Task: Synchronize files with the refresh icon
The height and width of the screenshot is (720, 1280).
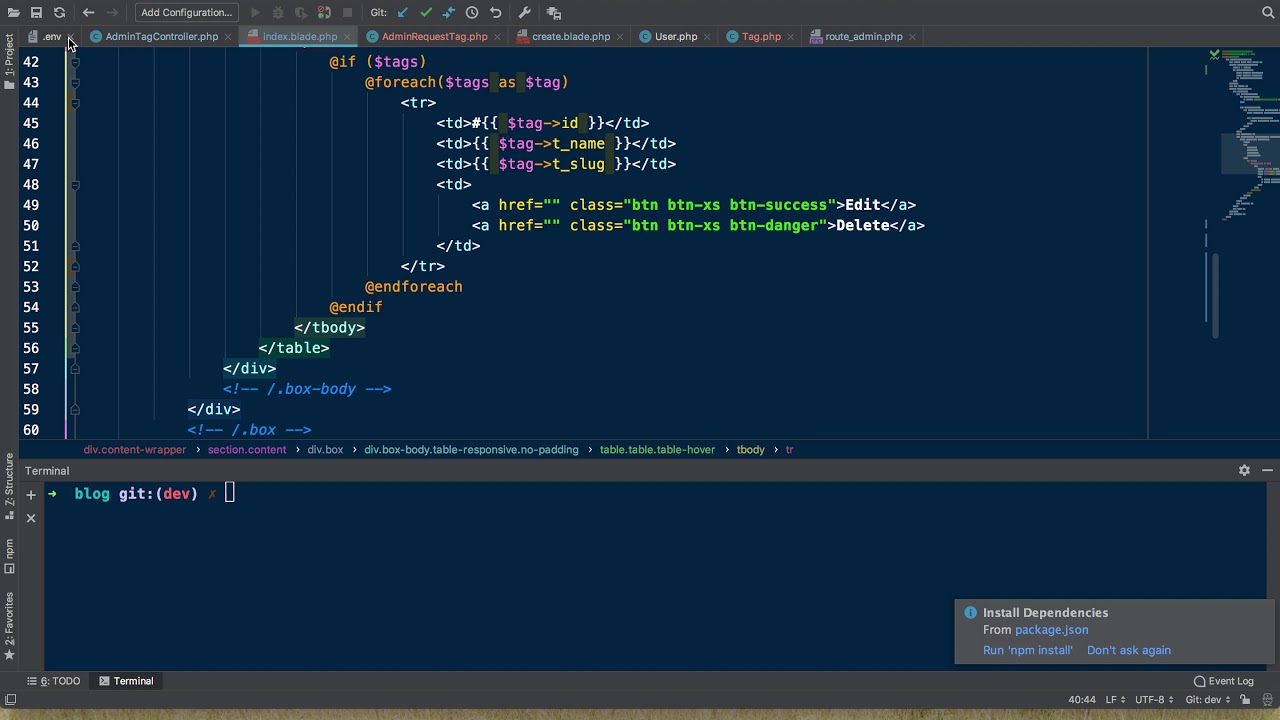Action: pyautogui.click(x=59, y=12)
